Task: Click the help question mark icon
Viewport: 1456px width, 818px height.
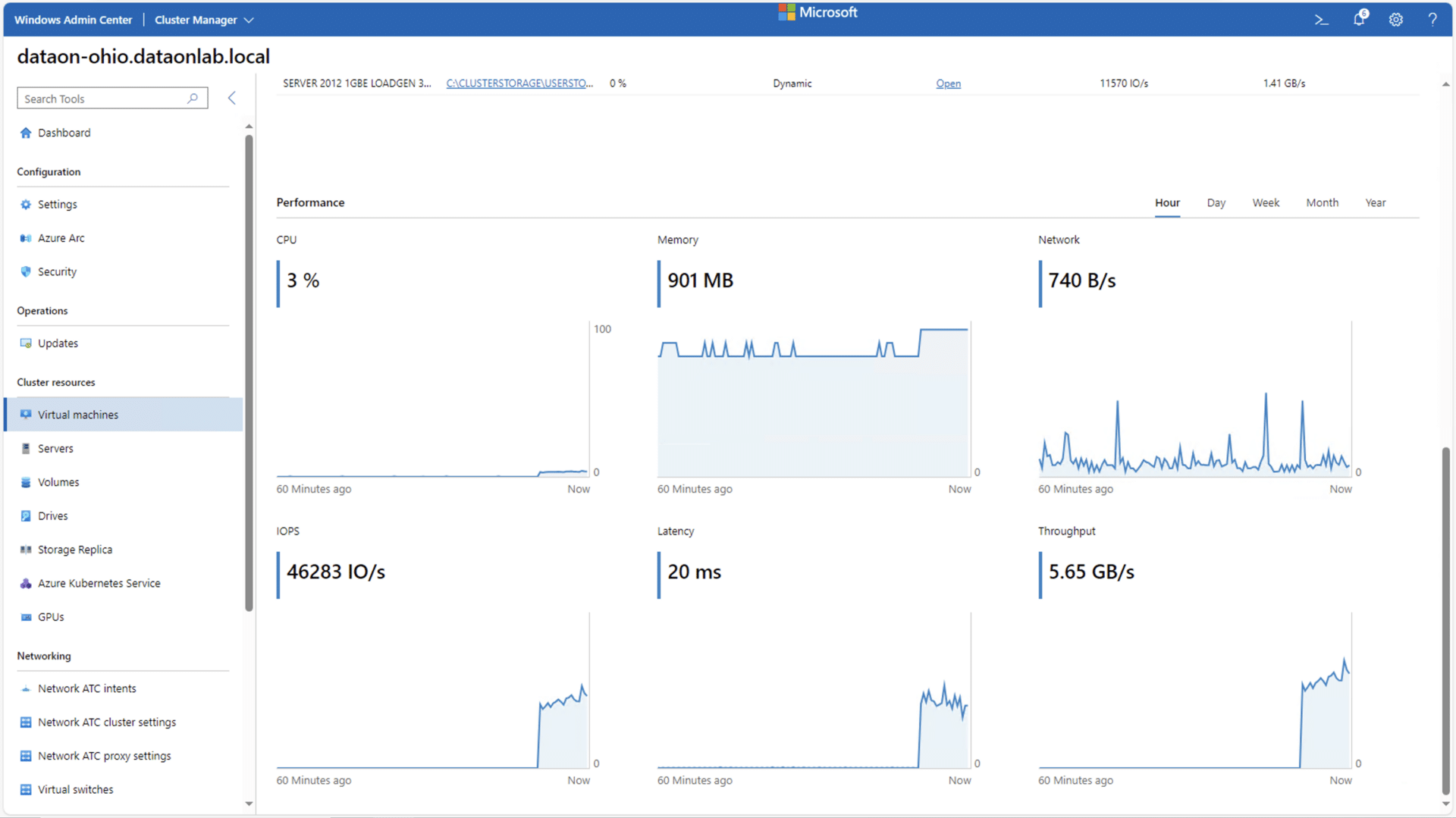Action: coord(1432,20)
